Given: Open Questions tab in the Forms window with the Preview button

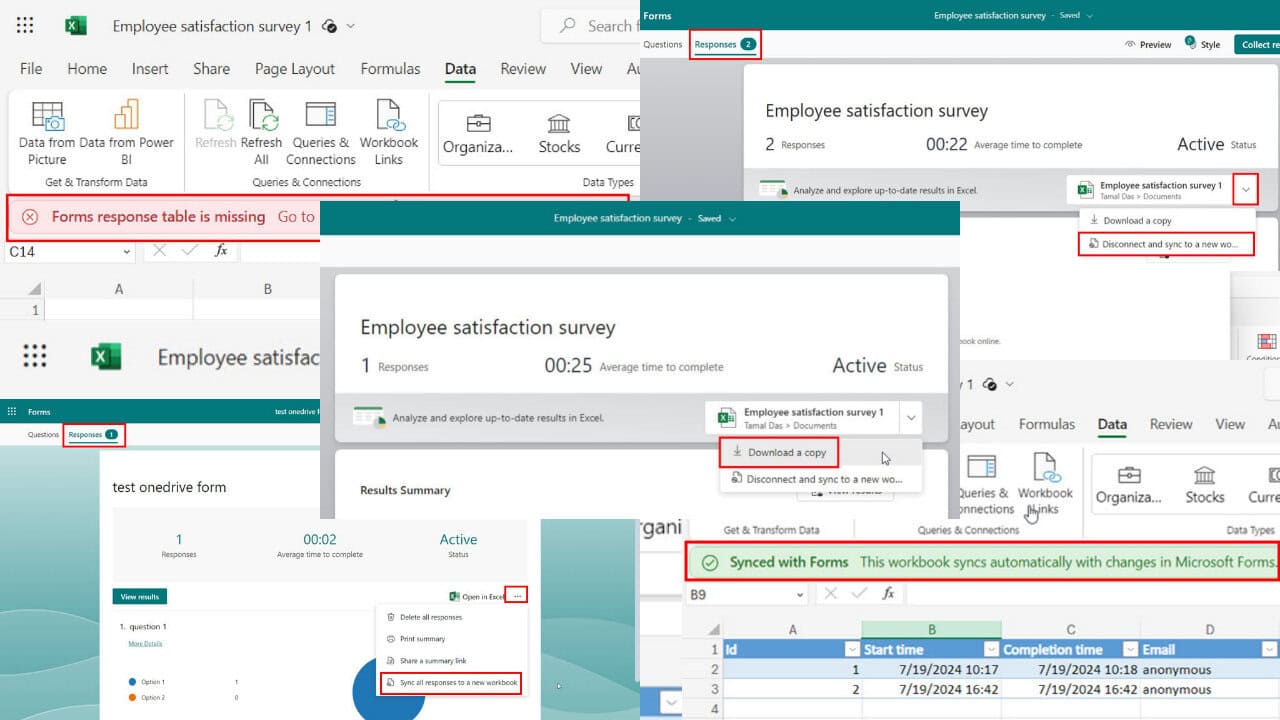Looking at the screenshot, I should click(x=662, y=44).
